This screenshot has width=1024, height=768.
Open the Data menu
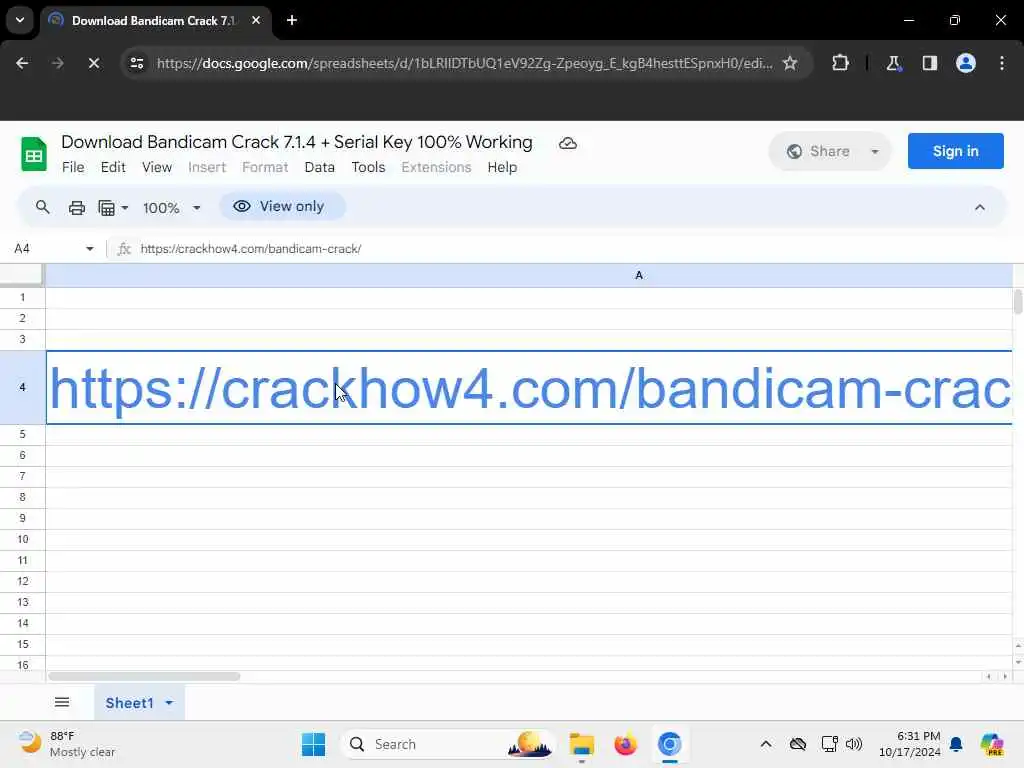click(x=319, y=167)
